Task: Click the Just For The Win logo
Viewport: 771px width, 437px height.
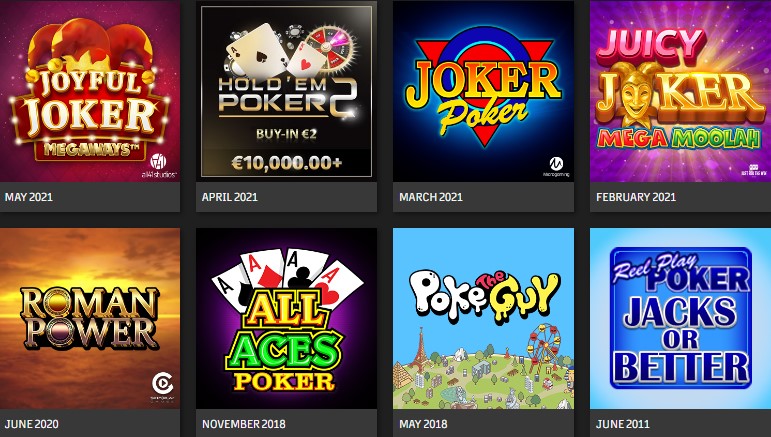Action: (752, 170)
